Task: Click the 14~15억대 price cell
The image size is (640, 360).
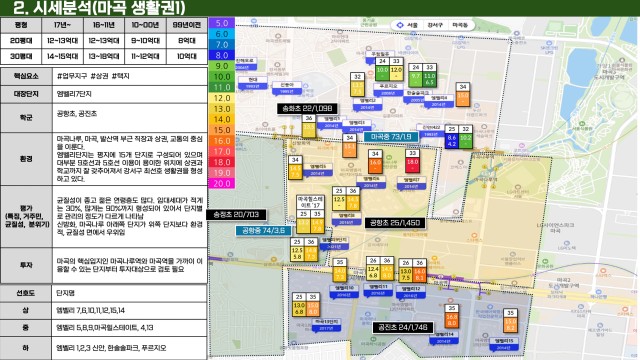Action: pos(62,56)
